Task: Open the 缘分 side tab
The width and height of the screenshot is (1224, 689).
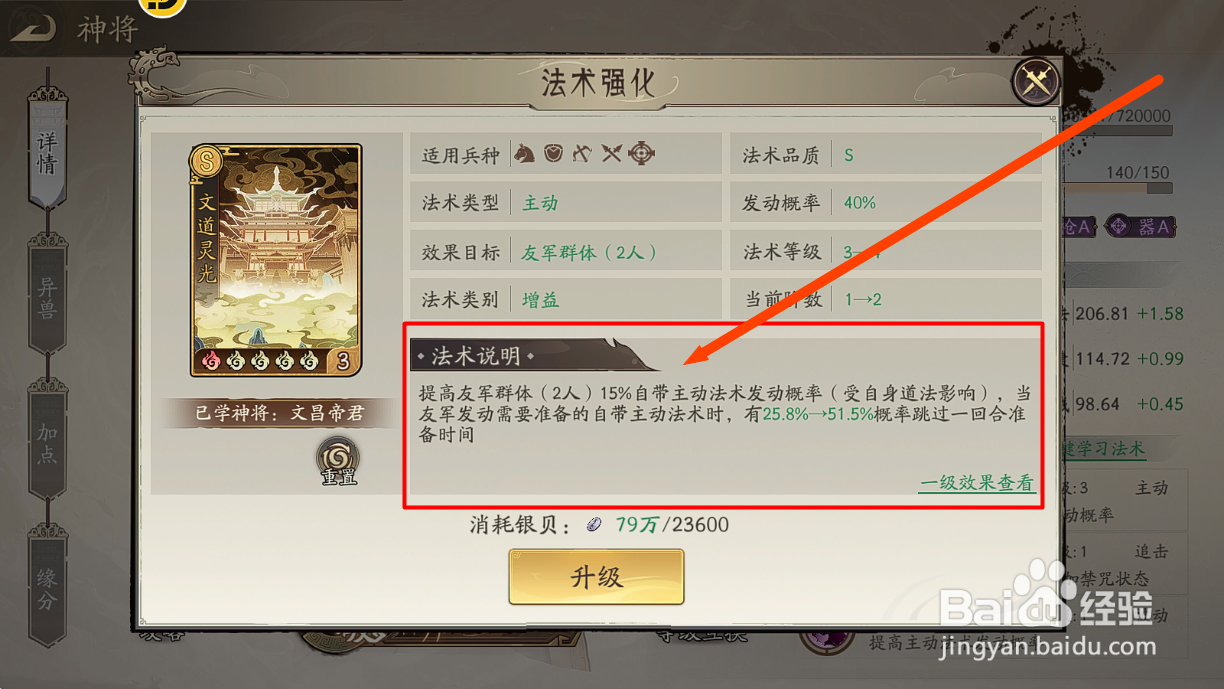Action: point(47,587)
